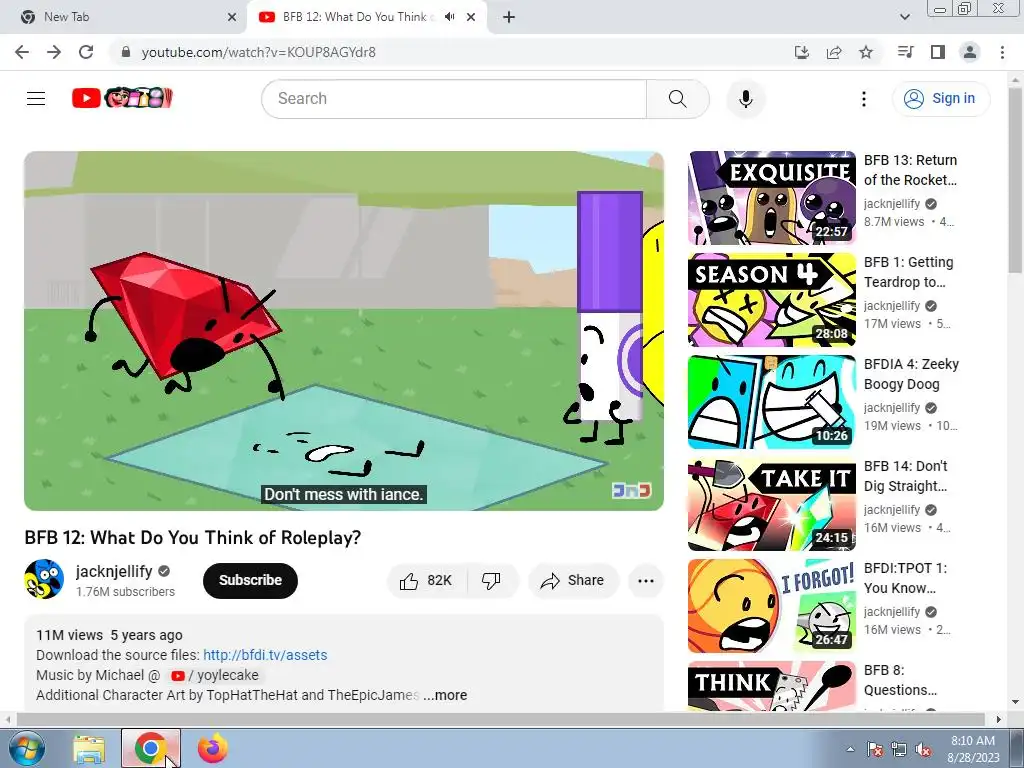Click the jacknjellify channel name

(x=114, y=571)
